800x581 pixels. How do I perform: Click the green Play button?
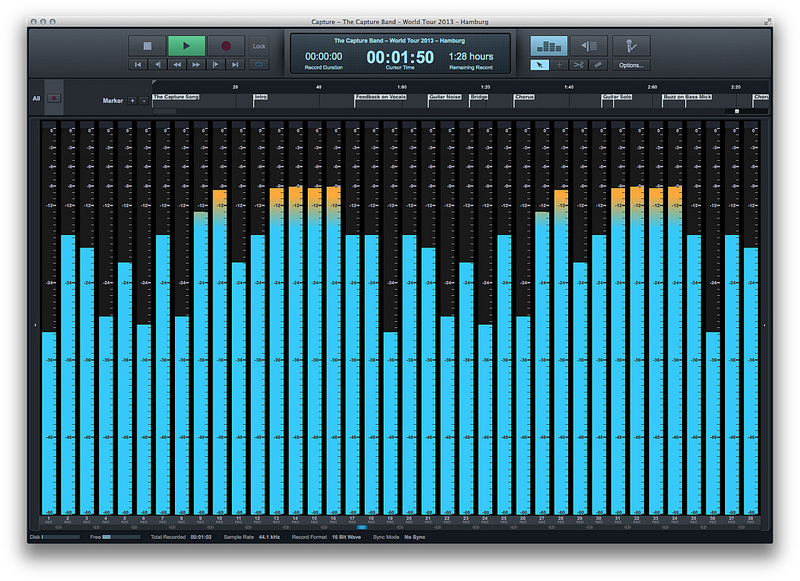pos(187,46)
